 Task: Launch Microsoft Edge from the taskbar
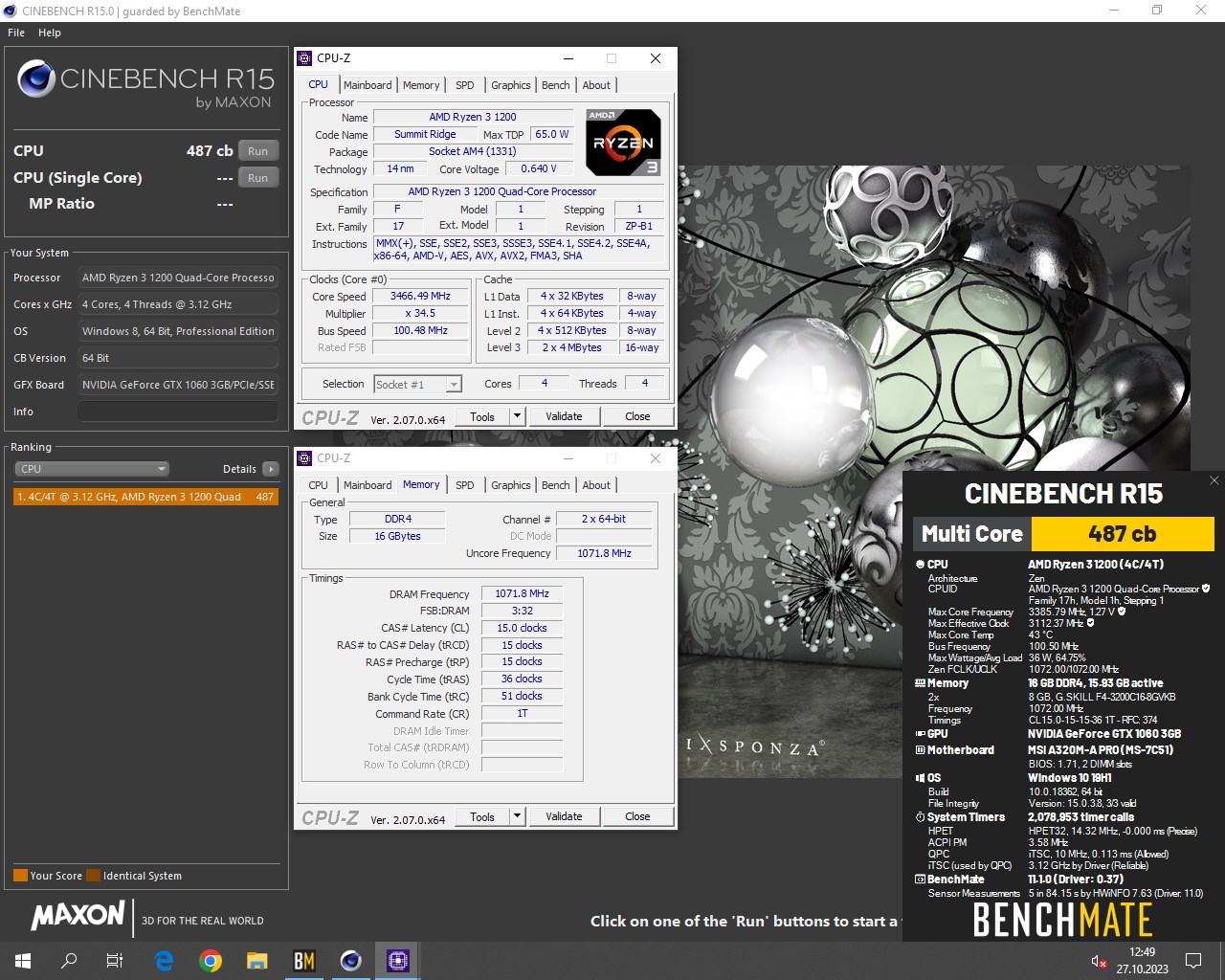coord(164,960)
